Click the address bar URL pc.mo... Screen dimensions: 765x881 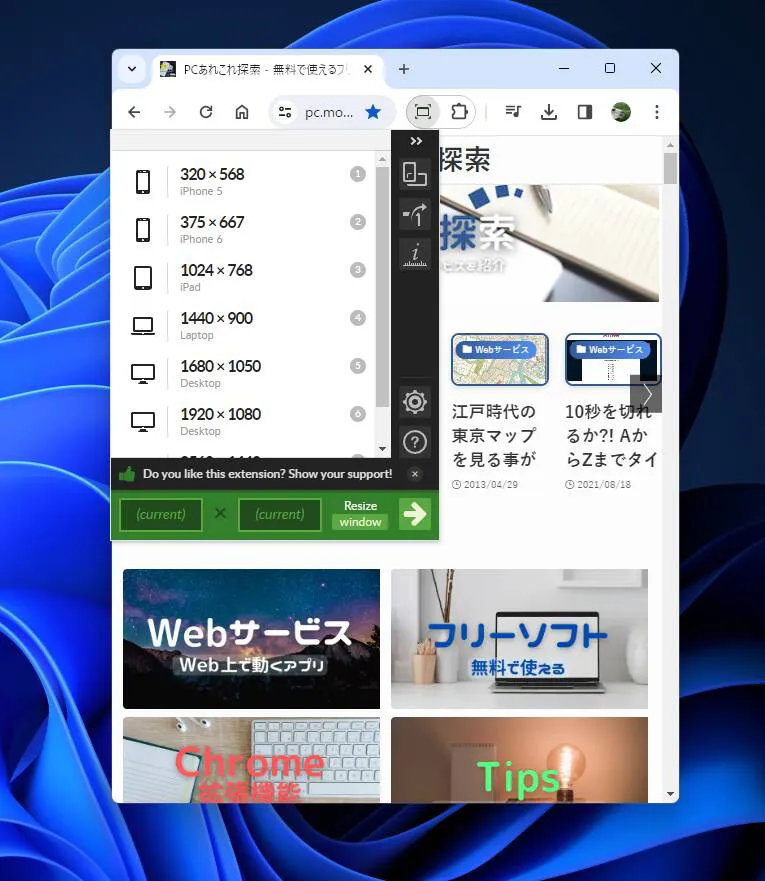point(329,113)
